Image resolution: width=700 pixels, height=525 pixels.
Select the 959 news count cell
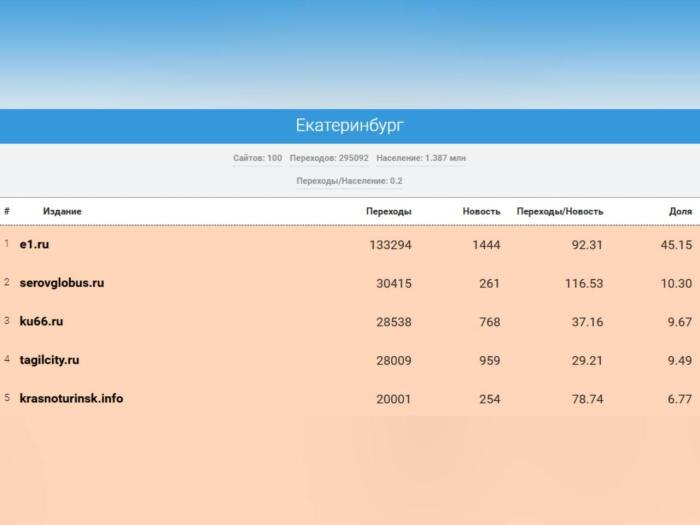tap(490, 361)
